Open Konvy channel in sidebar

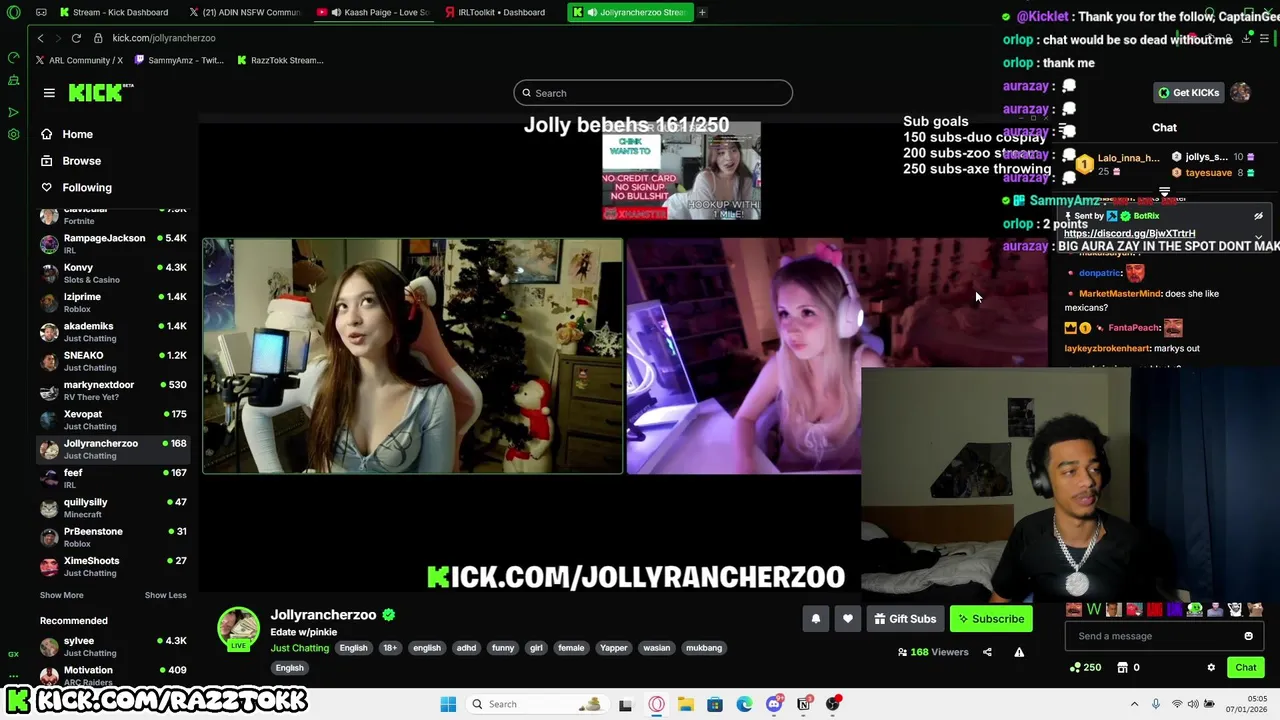pyautogui.click(x=112, y=273)
